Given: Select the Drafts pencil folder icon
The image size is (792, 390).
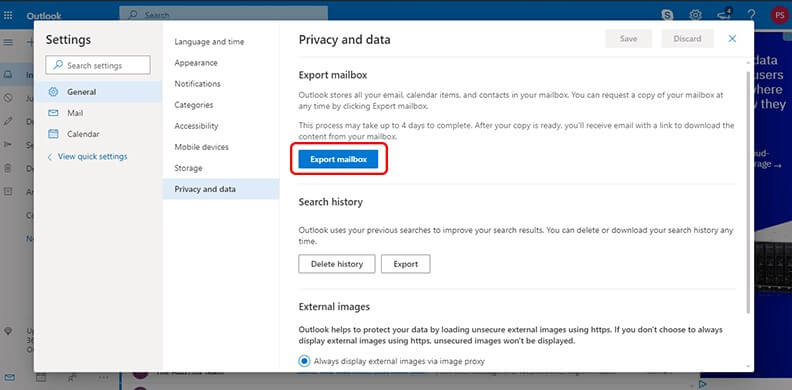Looking at the screenshot, I should tap(8, 121).
